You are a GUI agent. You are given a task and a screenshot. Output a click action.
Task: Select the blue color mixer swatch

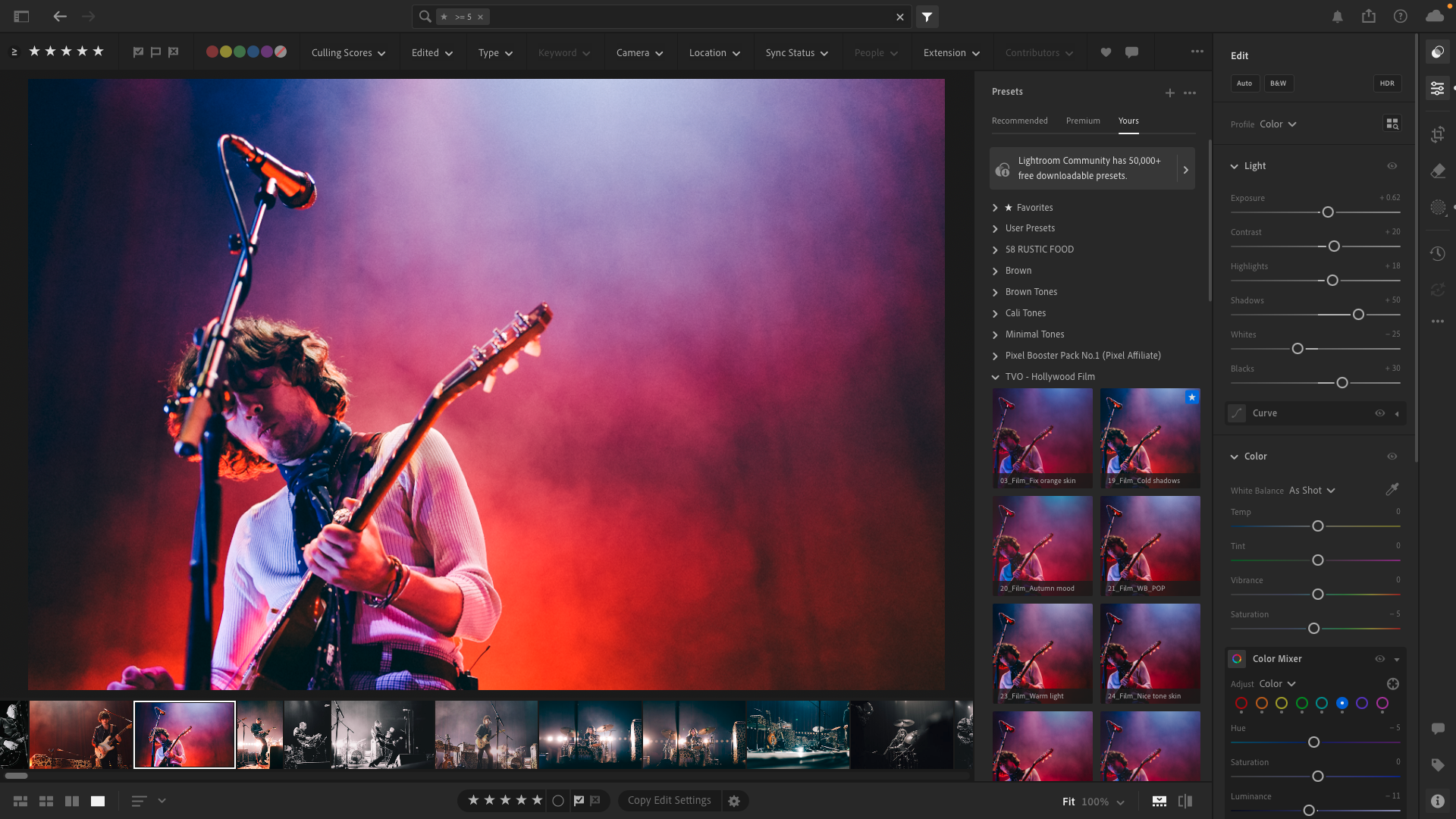tap(1341, 704)
